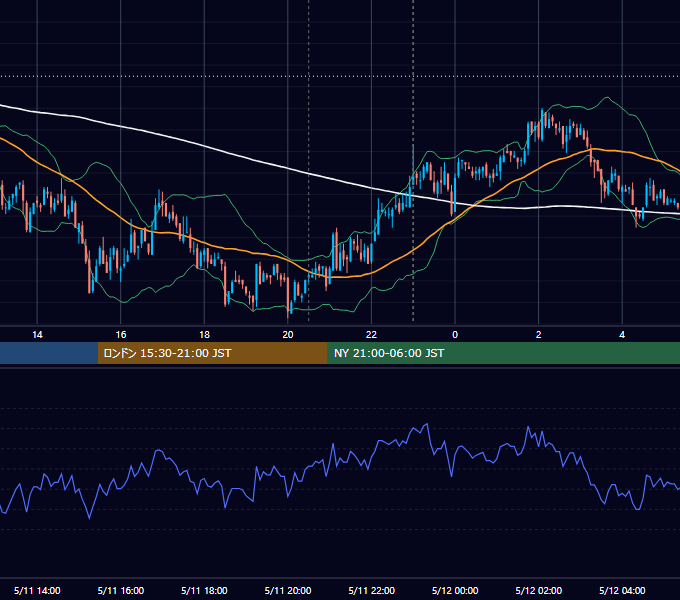Screen dimensions: 680x600
Task: Click the 5/11 14:00 time label
Action: click(x=37, y=590)
